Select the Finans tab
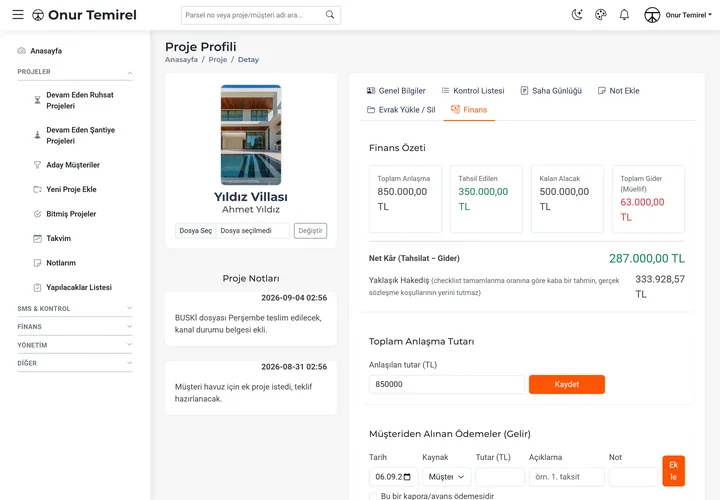This screenshot has height=500, width=720. click(x=469, y=110)
